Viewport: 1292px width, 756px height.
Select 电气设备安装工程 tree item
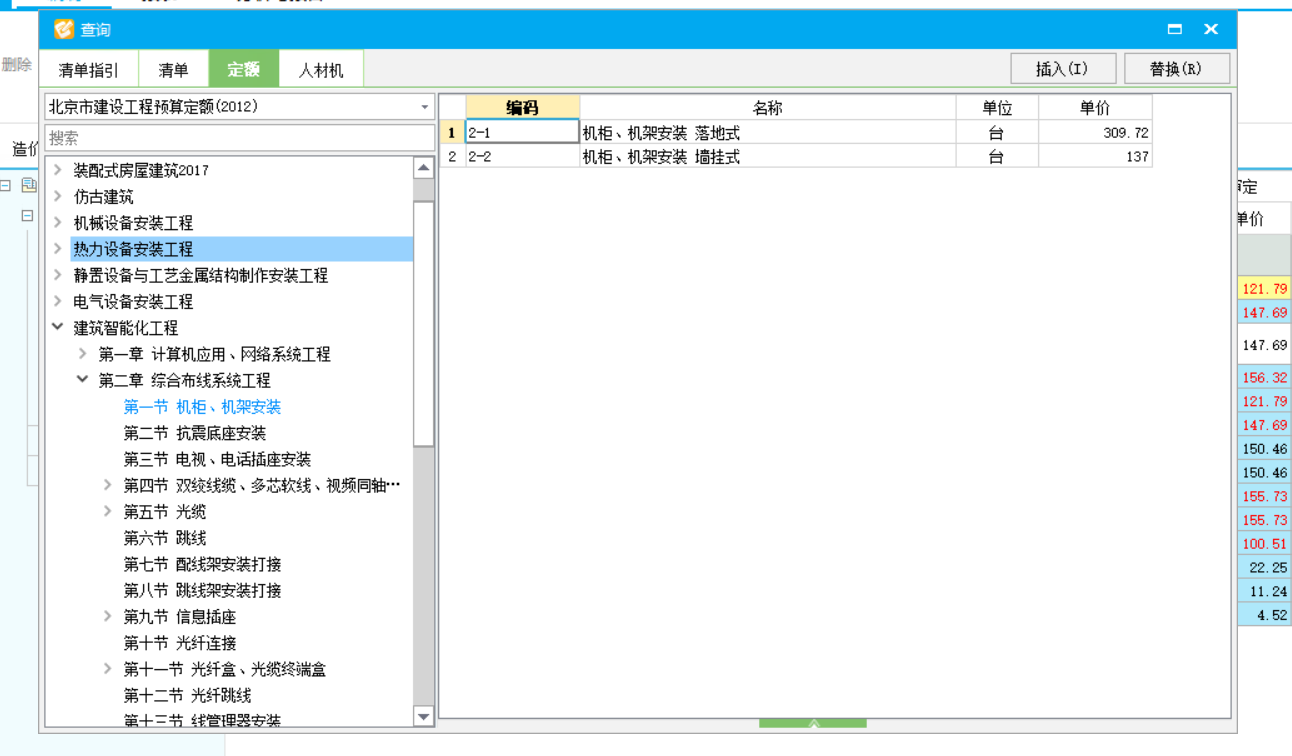(x=133, y=302)
